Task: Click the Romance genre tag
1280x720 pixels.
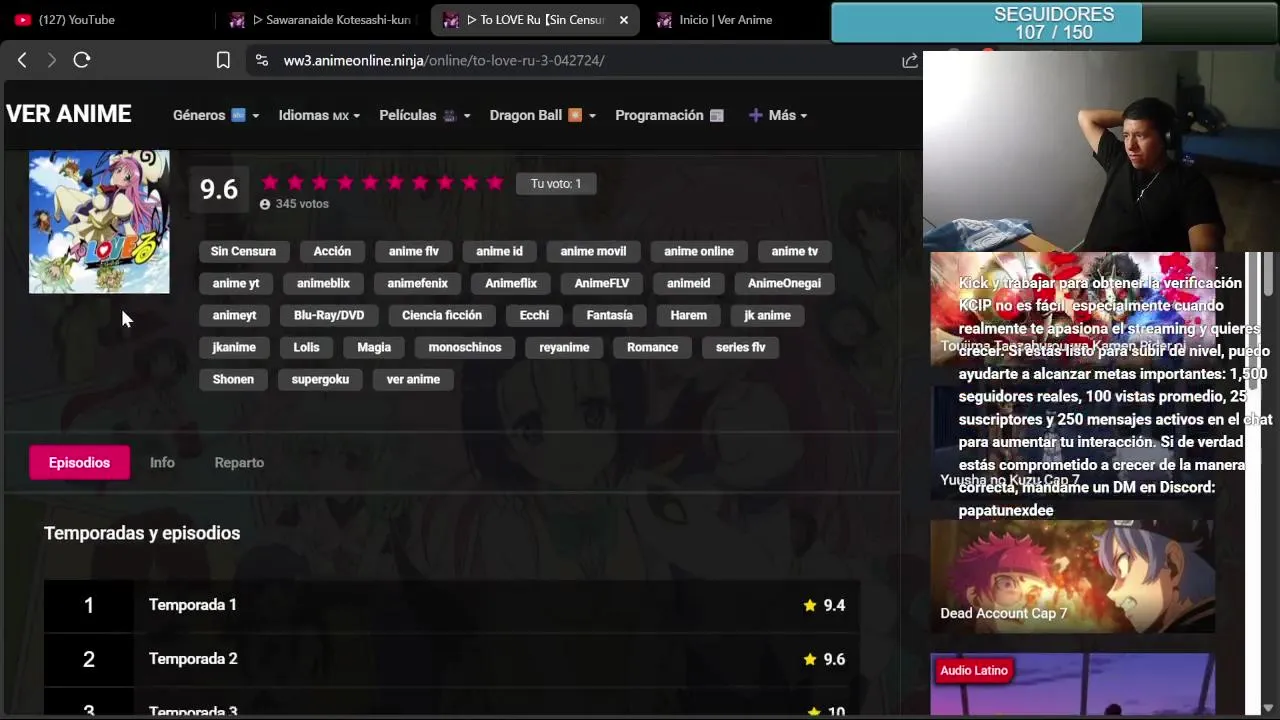Action: 652,347
